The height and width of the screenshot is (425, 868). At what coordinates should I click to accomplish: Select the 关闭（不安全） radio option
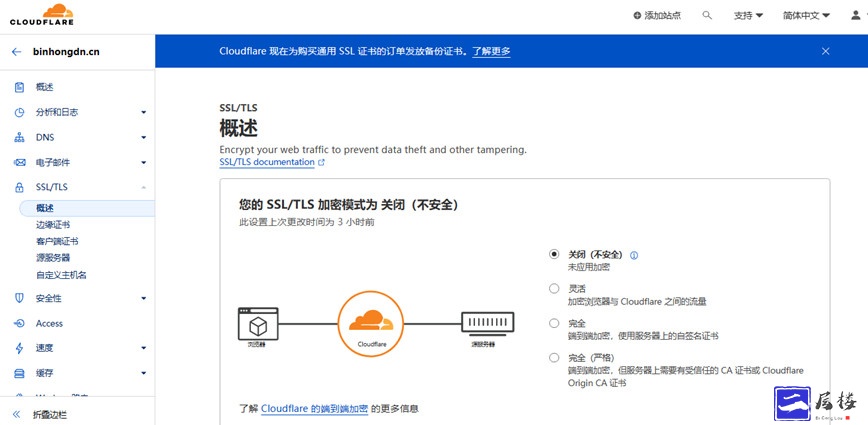click(554, 254)
